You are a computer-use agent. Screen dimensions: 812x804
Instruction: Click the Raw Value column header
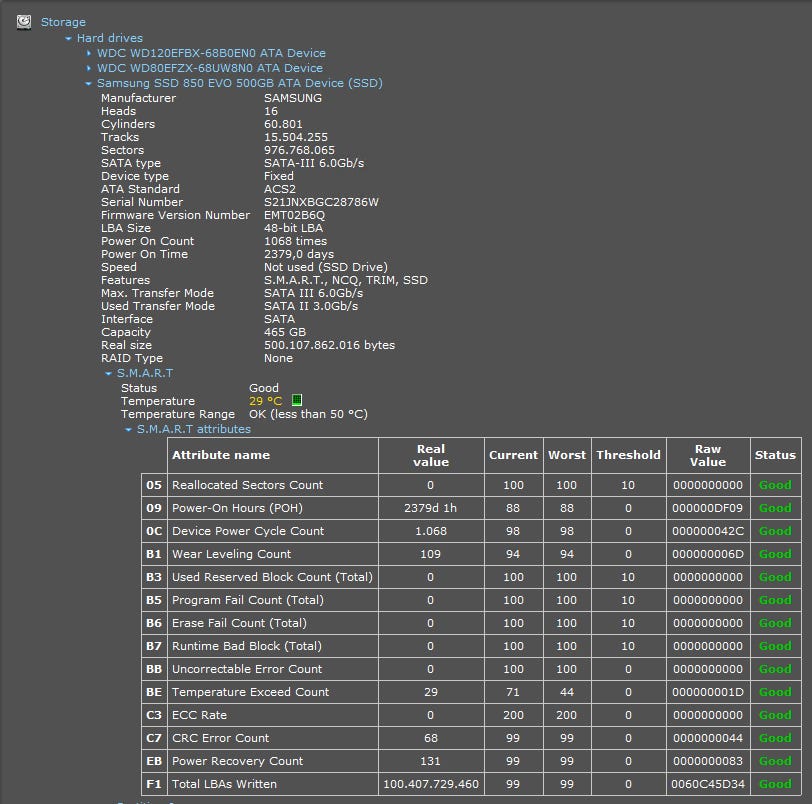pos(707,455)
